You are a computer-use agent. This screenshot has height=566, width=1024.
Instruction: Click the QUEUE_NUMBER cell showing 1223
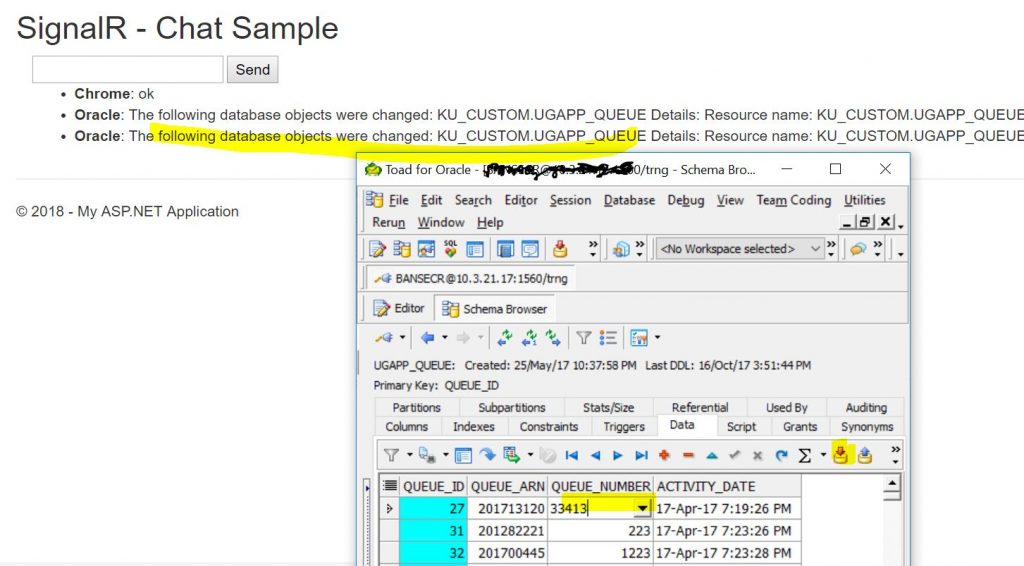[601, 553]
